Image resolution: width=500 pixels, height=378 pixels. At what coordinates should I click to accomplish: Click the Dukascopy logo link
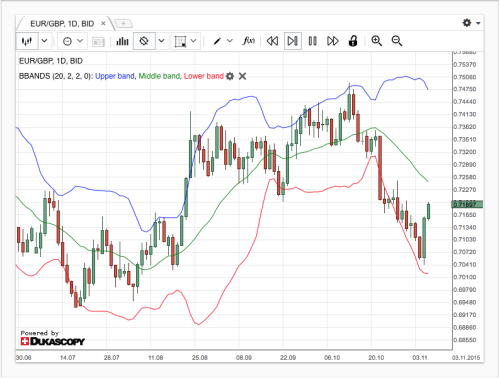[x=53, y=341]
